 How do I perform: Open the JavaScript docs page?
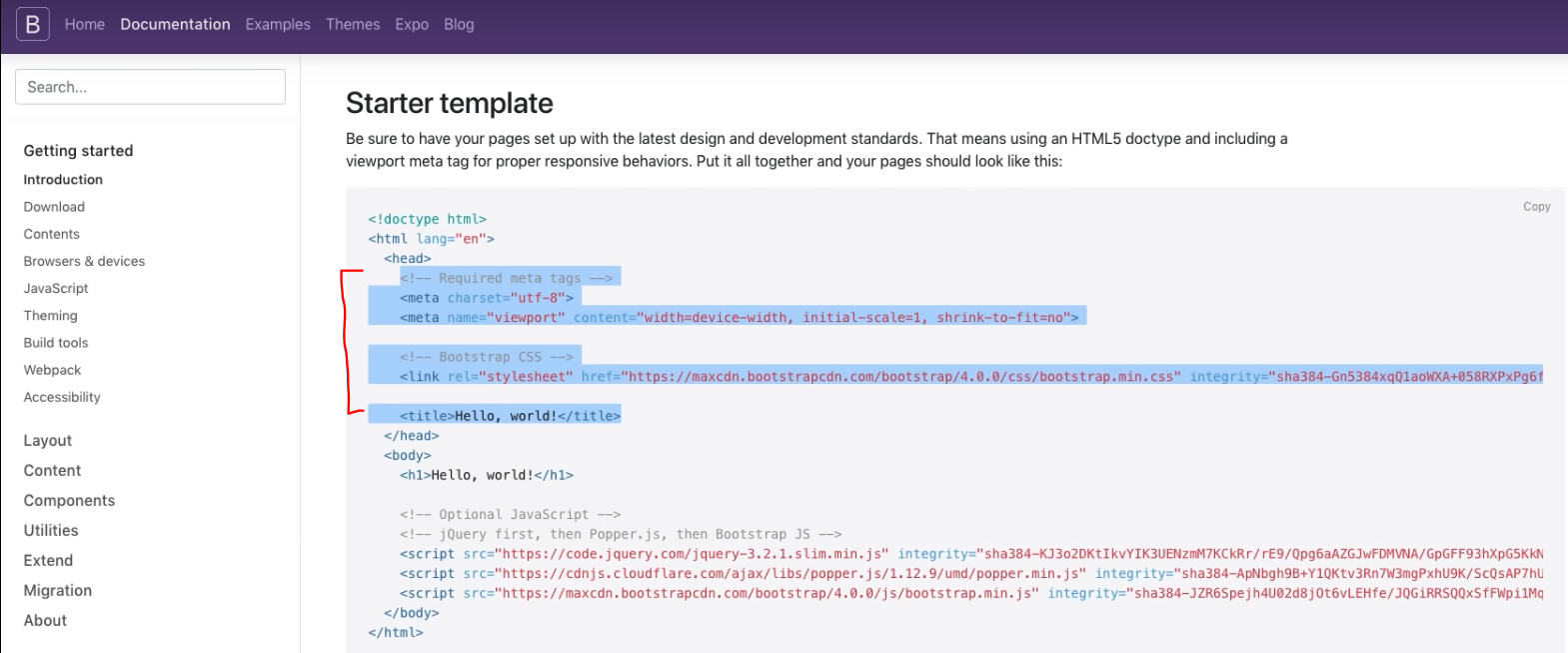point(56,288)
